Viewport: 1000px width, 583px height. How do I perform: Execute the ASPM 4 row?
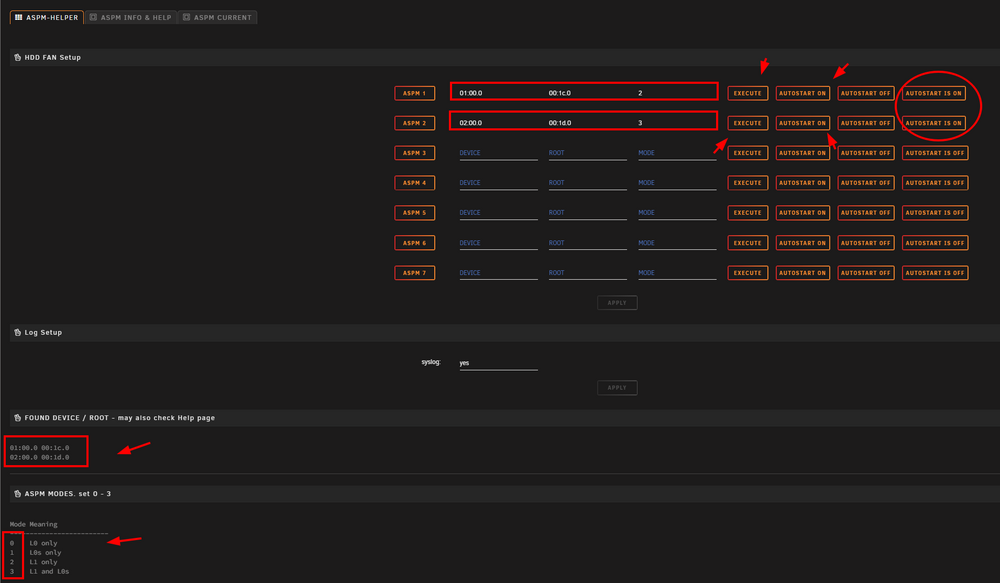(x=747, y=183)
